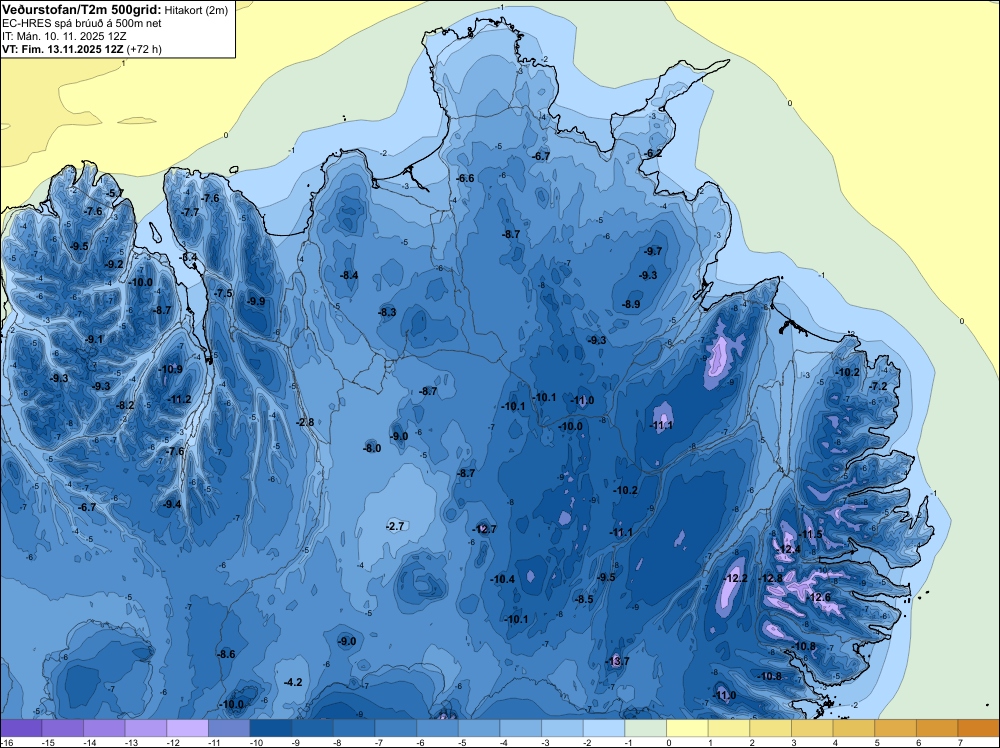
Task: Click the legend swatch between 3 and 4
Action: [x=812, y=728]
